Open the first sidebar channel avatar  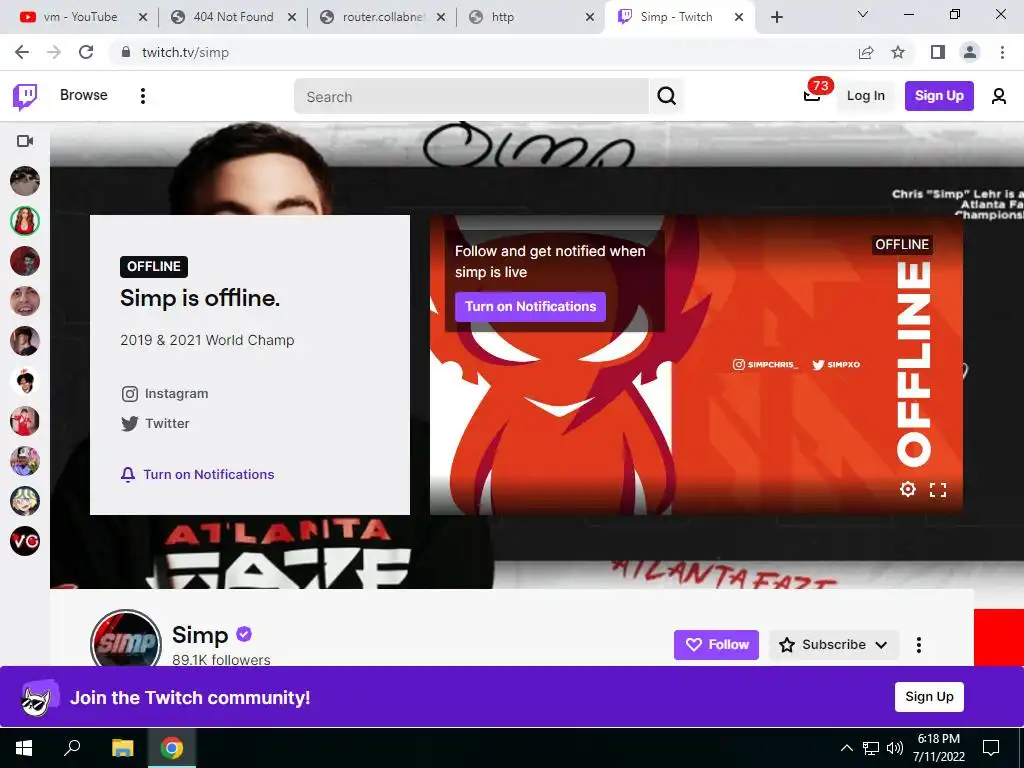click(25, 181)
